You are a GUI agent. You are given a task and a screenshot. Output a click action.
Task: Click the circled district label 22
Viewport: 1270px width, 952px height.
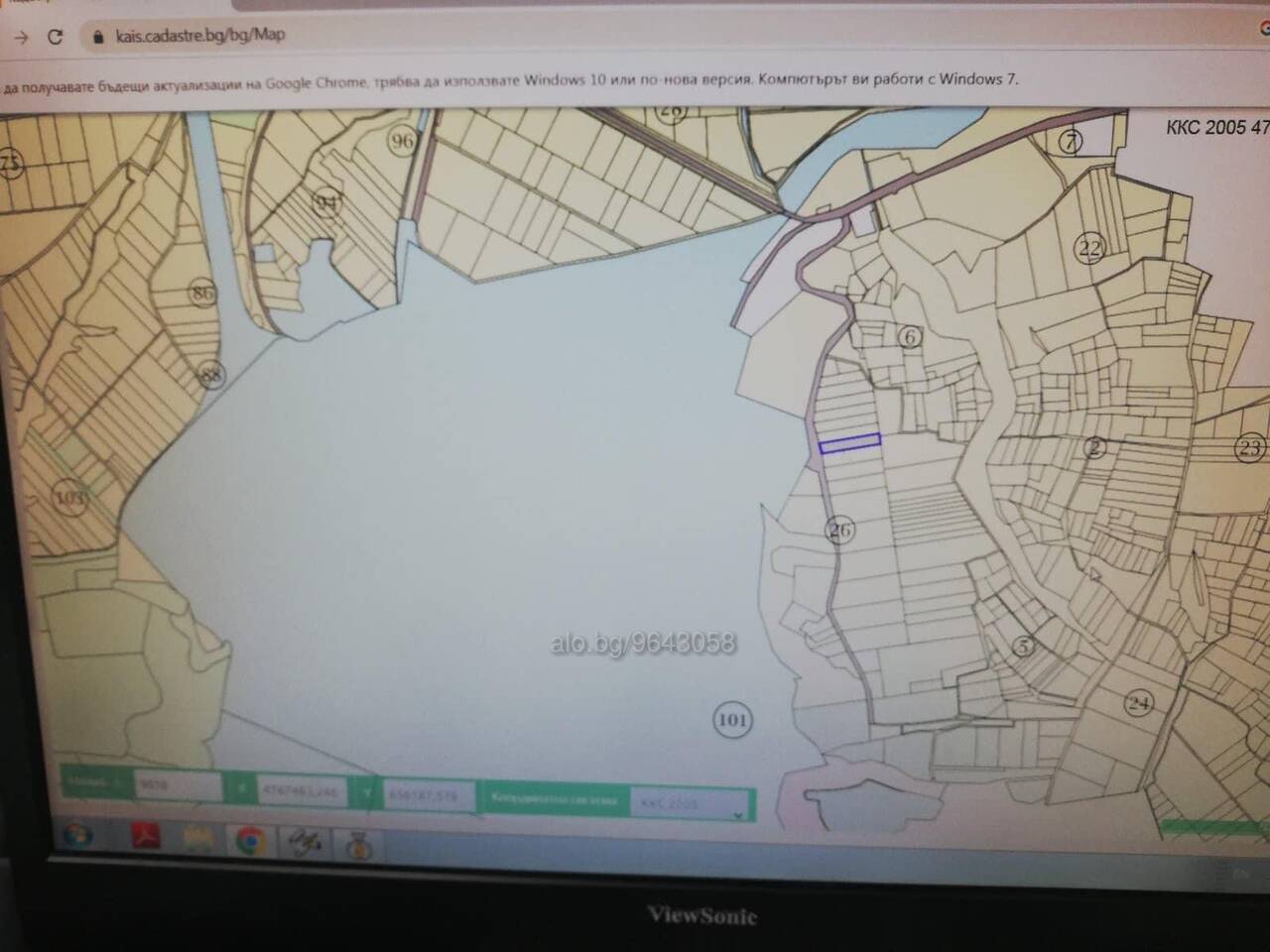(1090, 248)
